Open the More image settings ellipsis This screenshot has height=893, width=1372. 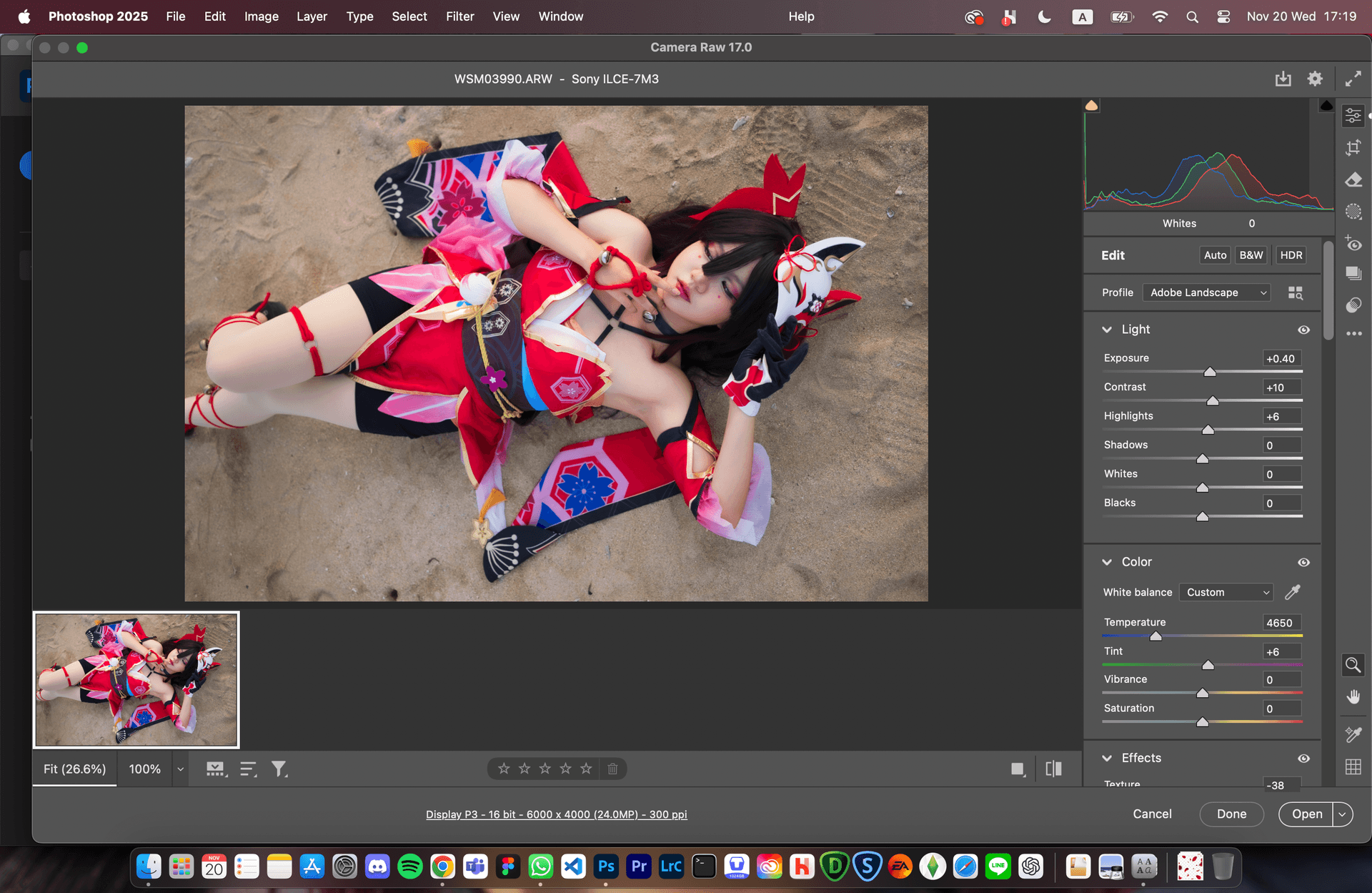point(1353,334)
